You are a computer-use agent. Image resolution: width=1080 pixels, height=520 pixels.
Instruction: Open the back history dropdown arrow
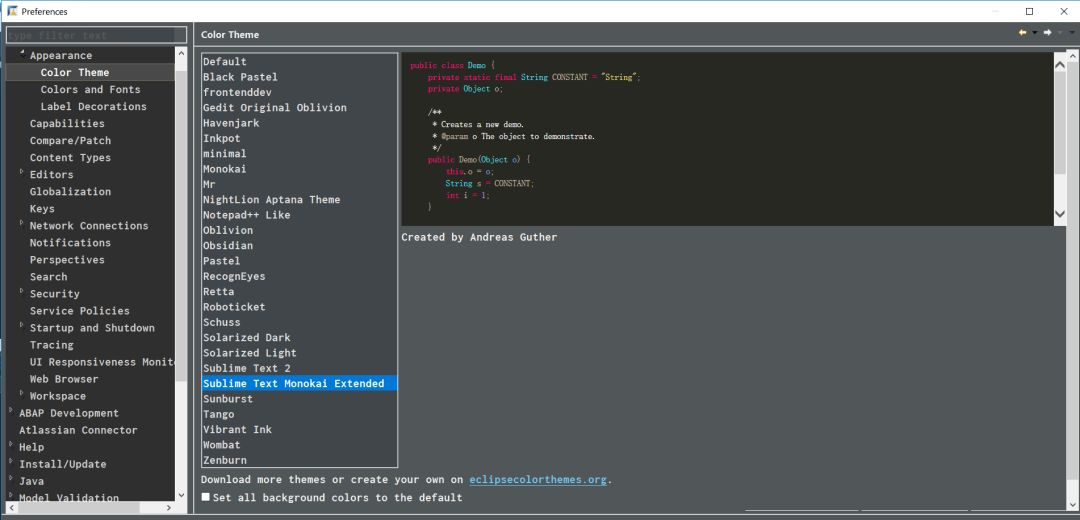click(1035, 33)
